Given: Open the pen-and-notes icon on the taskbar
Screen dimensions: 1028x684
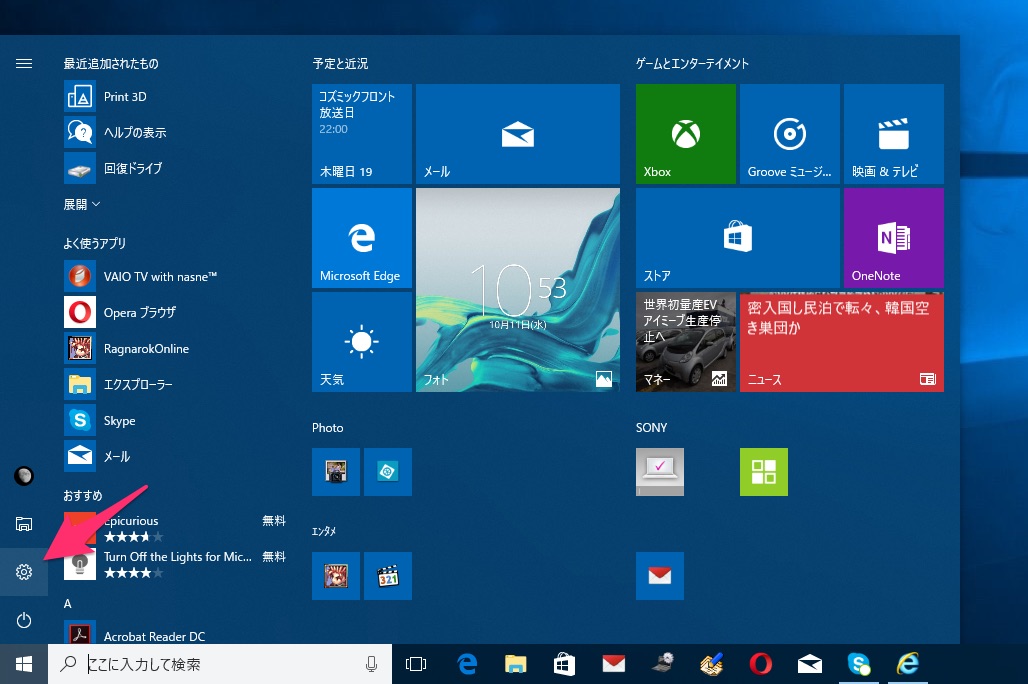Looking at the screenshot, I should coord(711,664).
